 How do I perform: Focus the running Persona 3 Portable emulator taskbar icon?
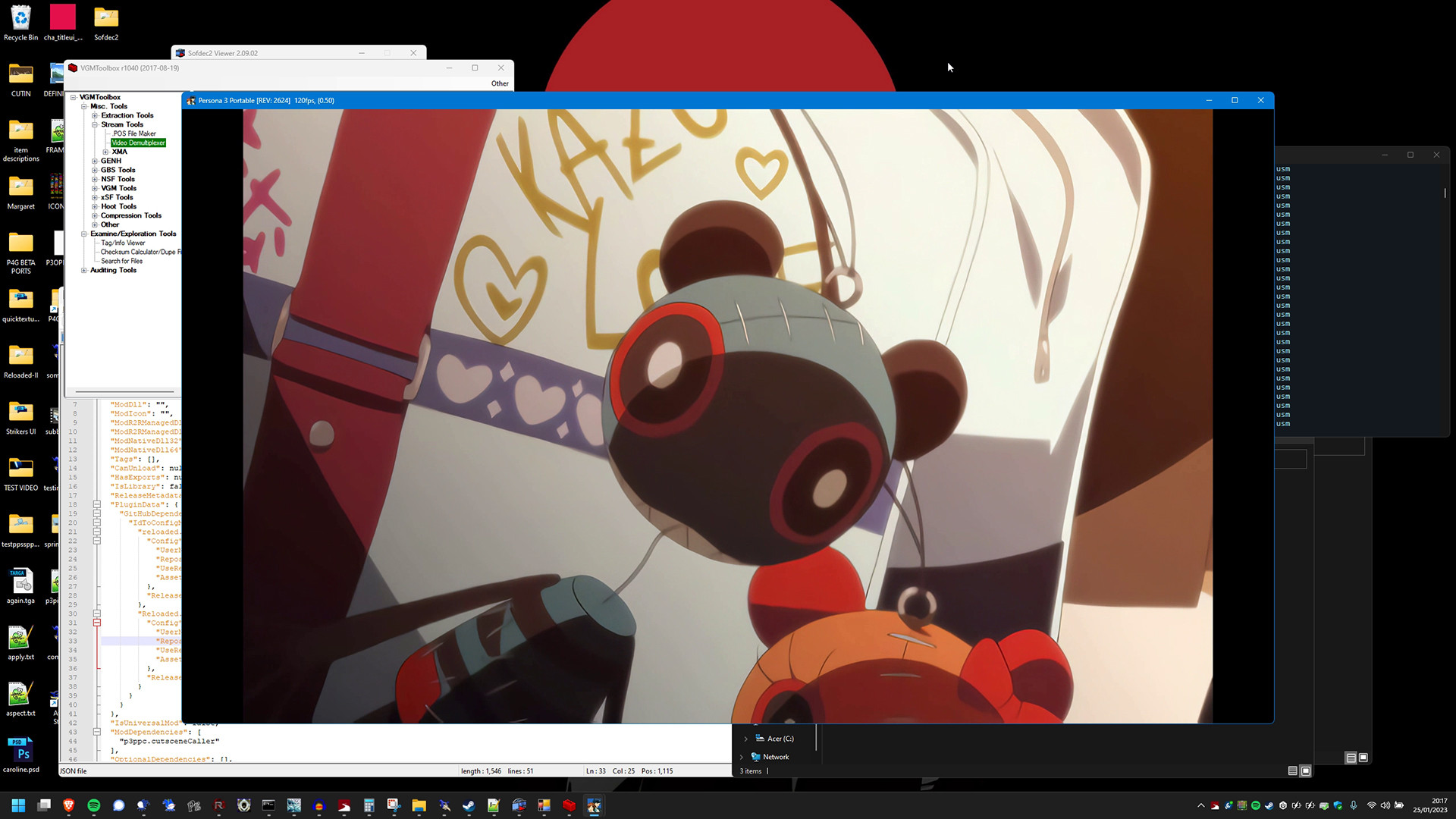594,805
